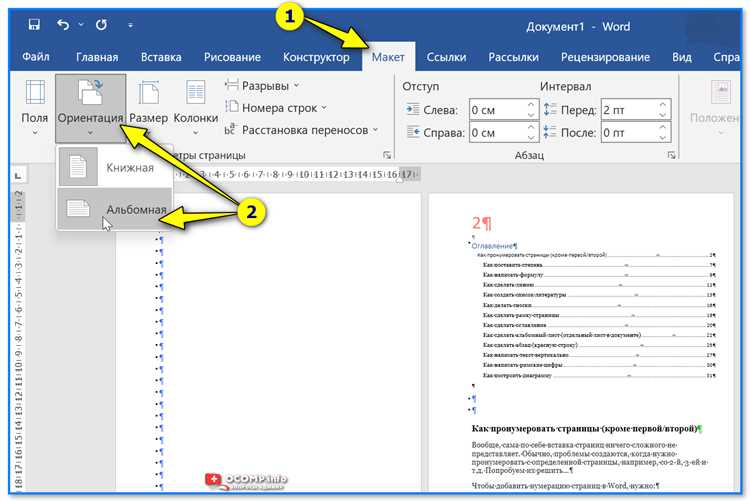Viewport: 750px width, 502px height.
Task: Click the tab selector on the ruler corner
Action: 18,175
